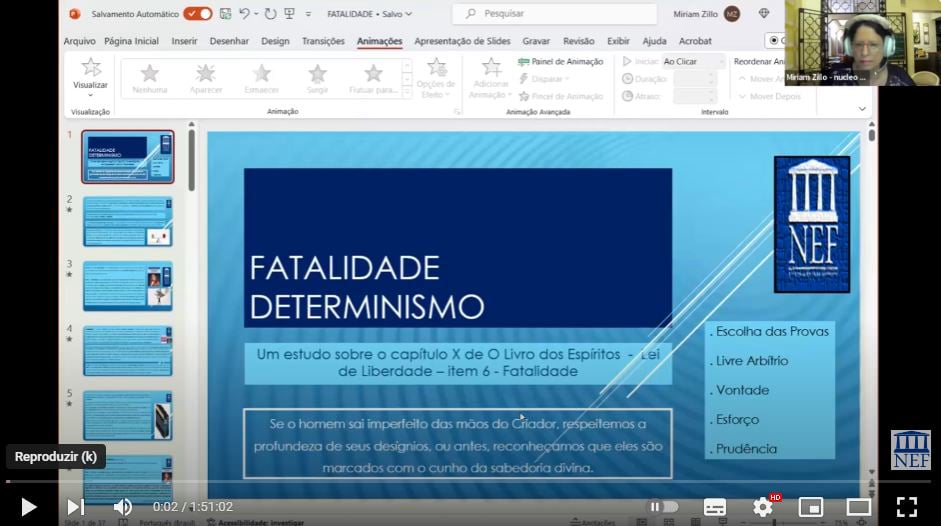
Task: Open the video settings gear
Action: click(x=763, y=507)
